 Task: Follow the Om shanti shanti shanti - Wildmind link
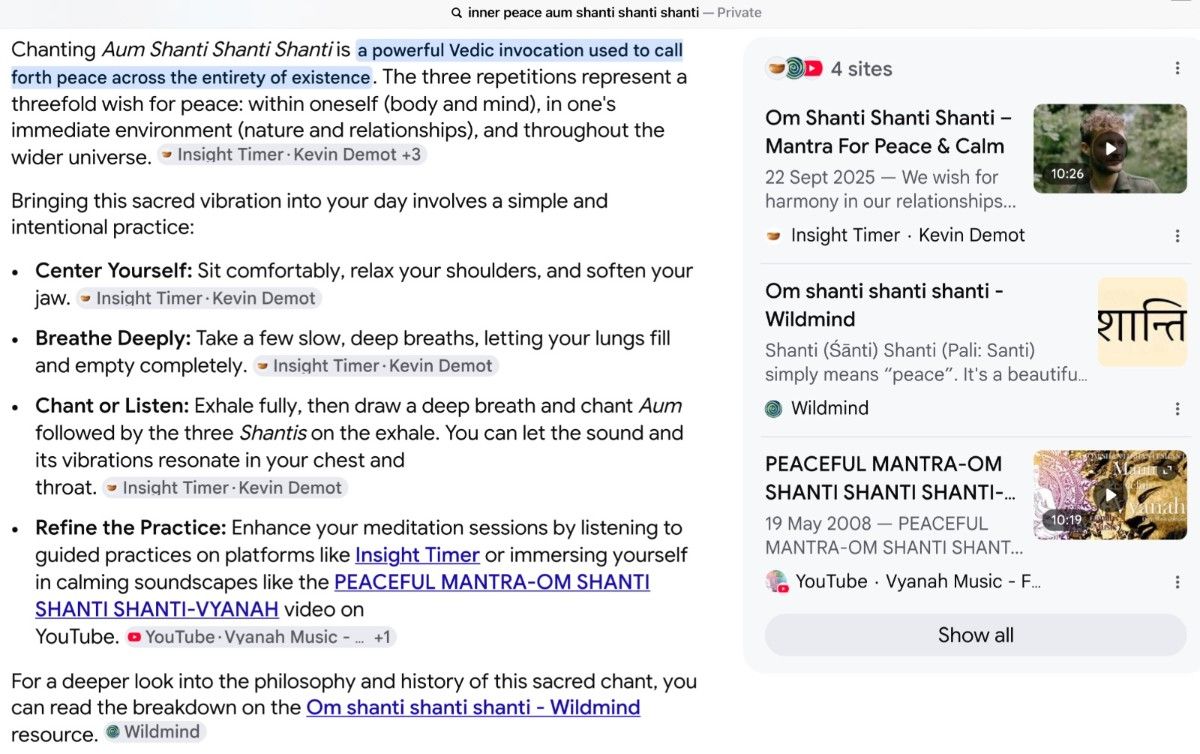pos(473,708)
